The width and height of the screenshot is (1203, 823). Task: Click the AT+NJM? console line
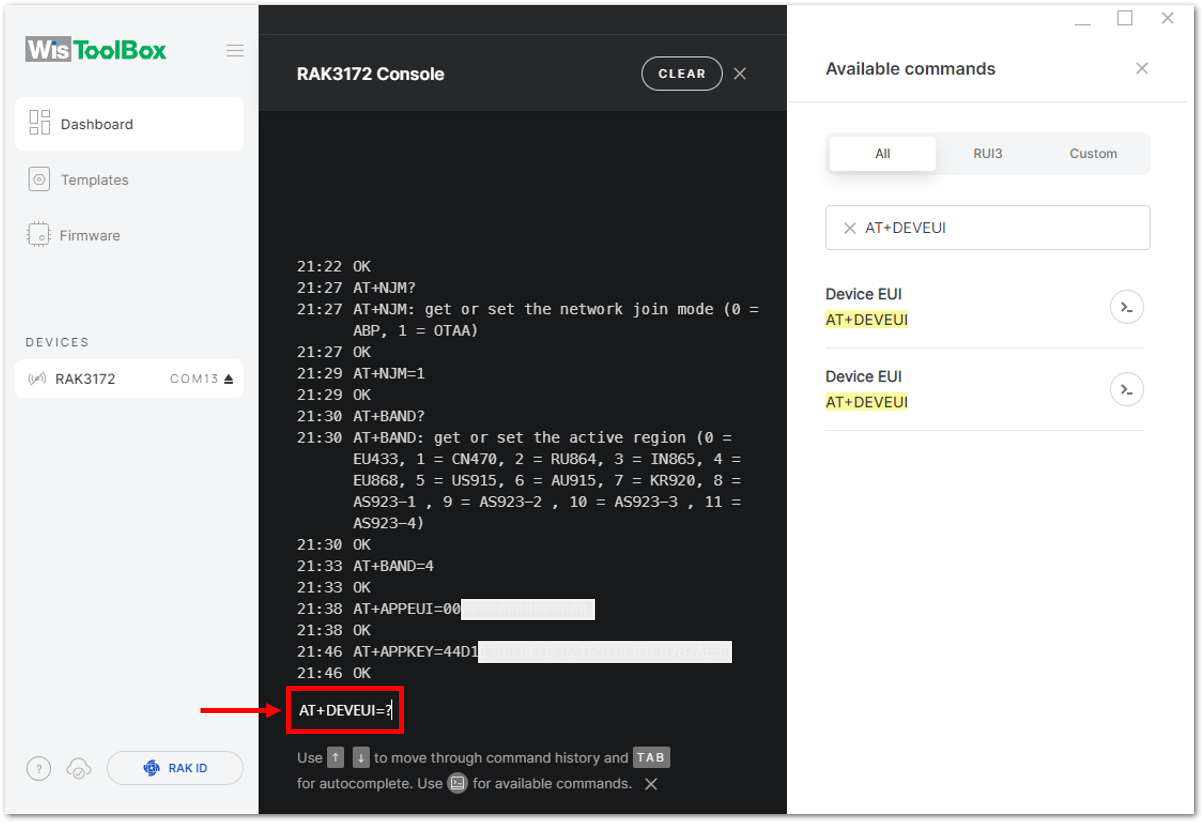[357, 288]
